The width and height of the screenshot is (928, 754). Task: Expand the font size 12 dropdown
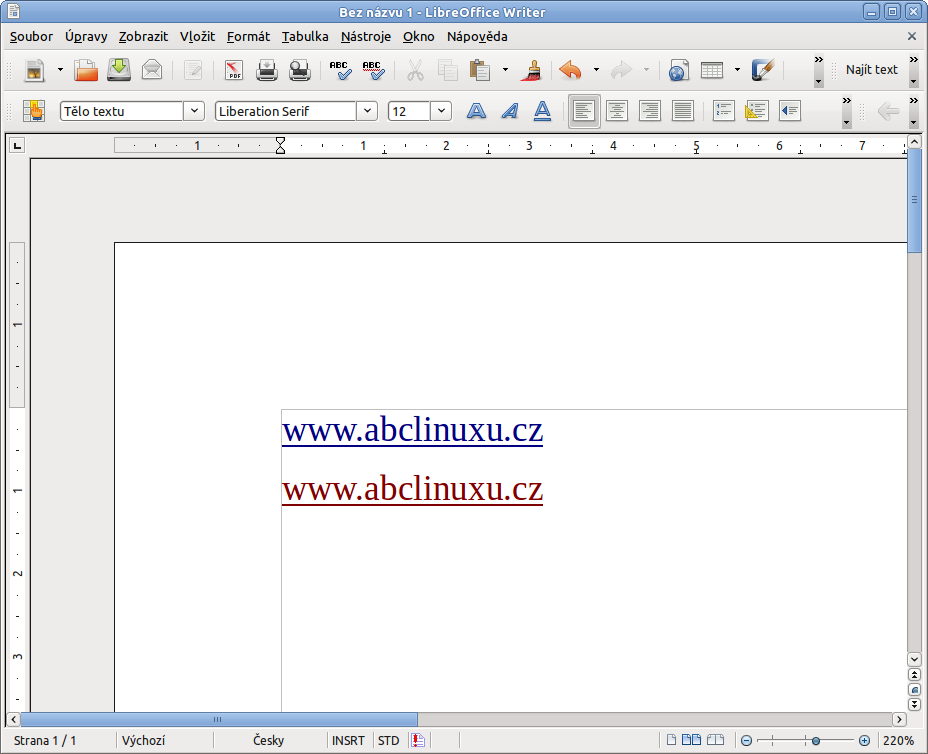click(x=441, y=111)
